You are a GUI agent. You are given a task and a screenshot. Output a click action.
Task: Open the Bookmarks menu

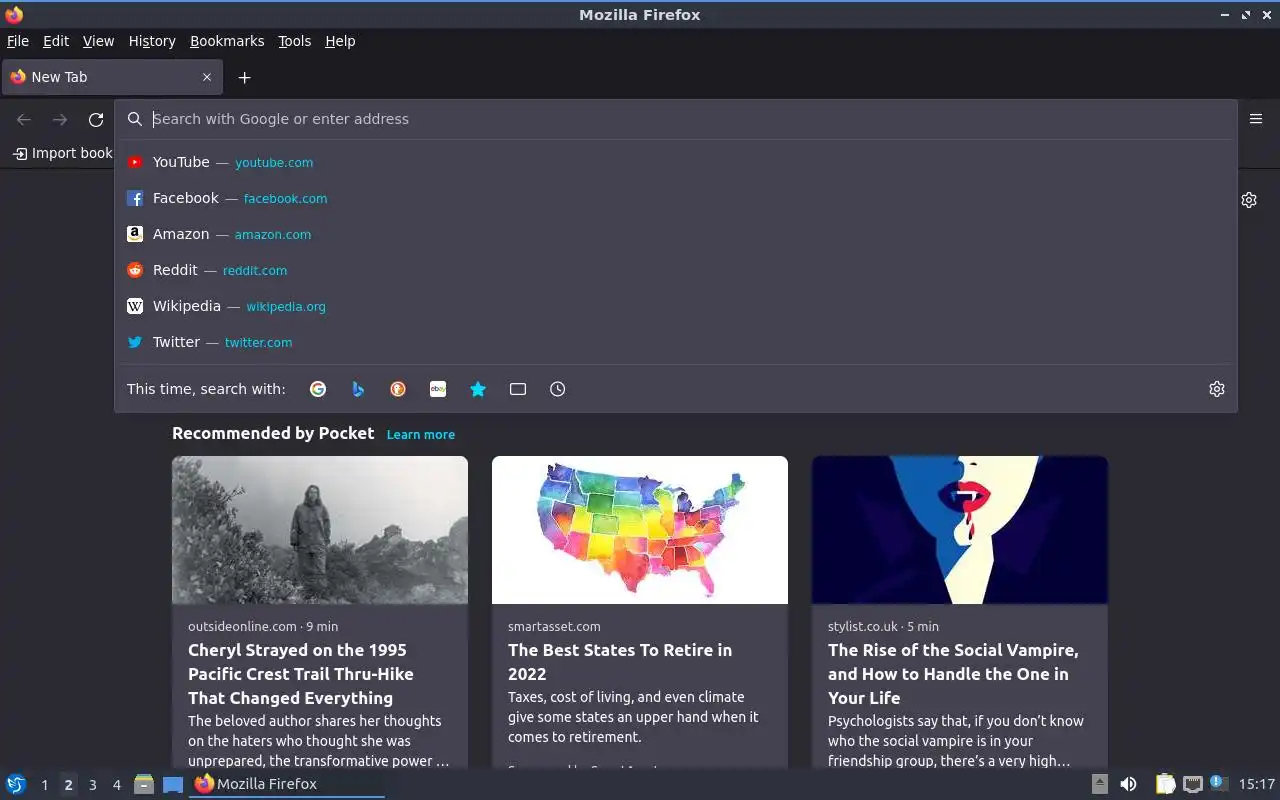click(227, 41)
